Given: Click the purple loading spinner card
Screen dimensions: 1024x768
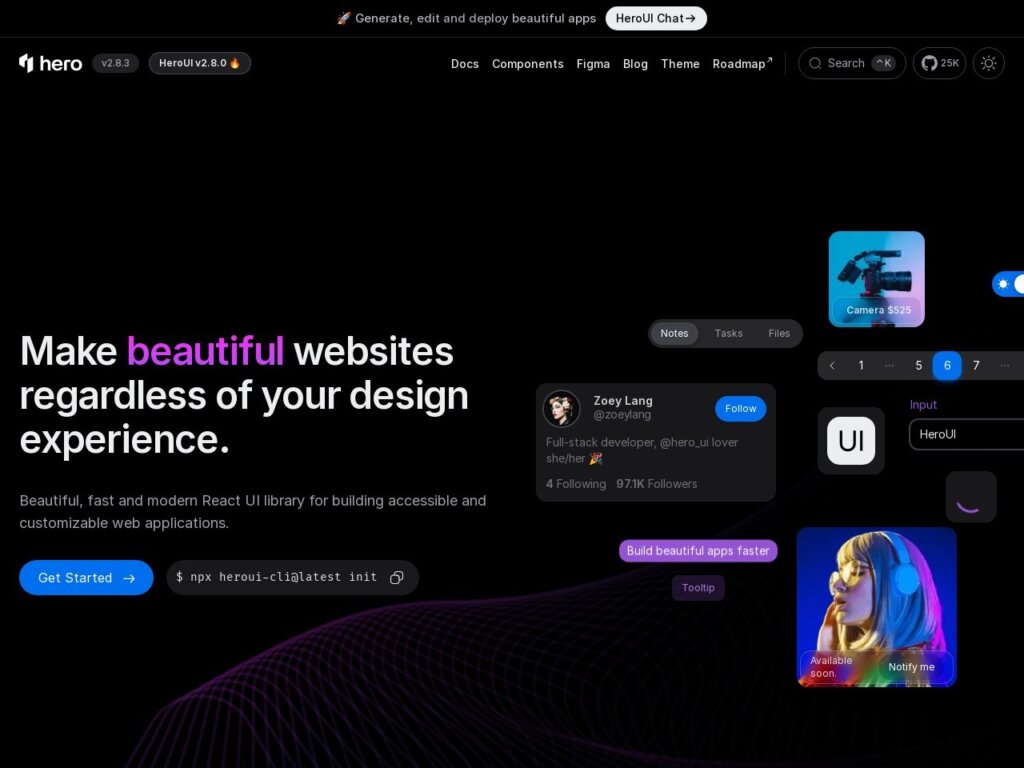Looking at the screenshot, I should click(970, 497).
